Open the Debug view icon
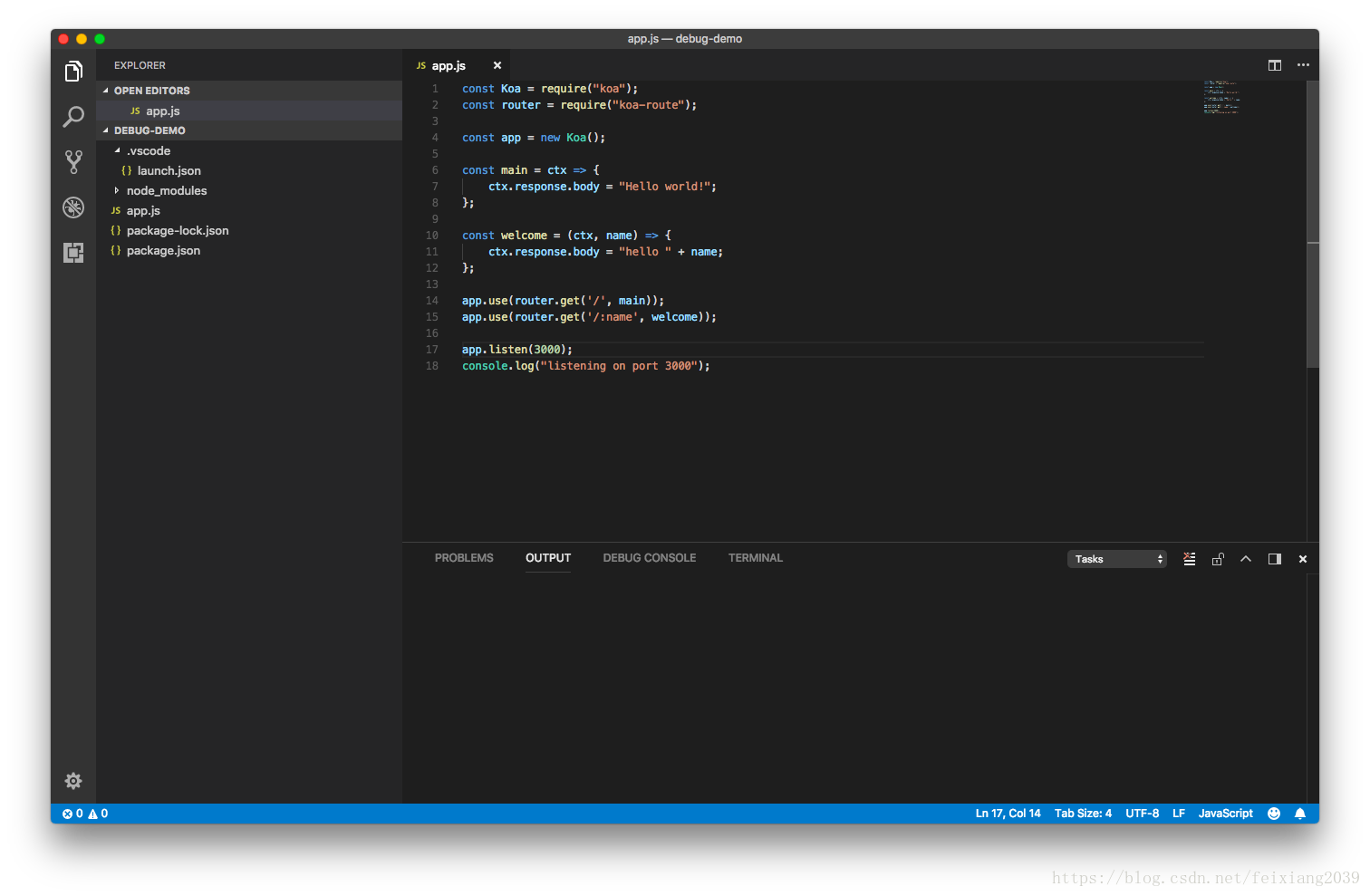The image size is (1370, 896). tap(73, 207)
